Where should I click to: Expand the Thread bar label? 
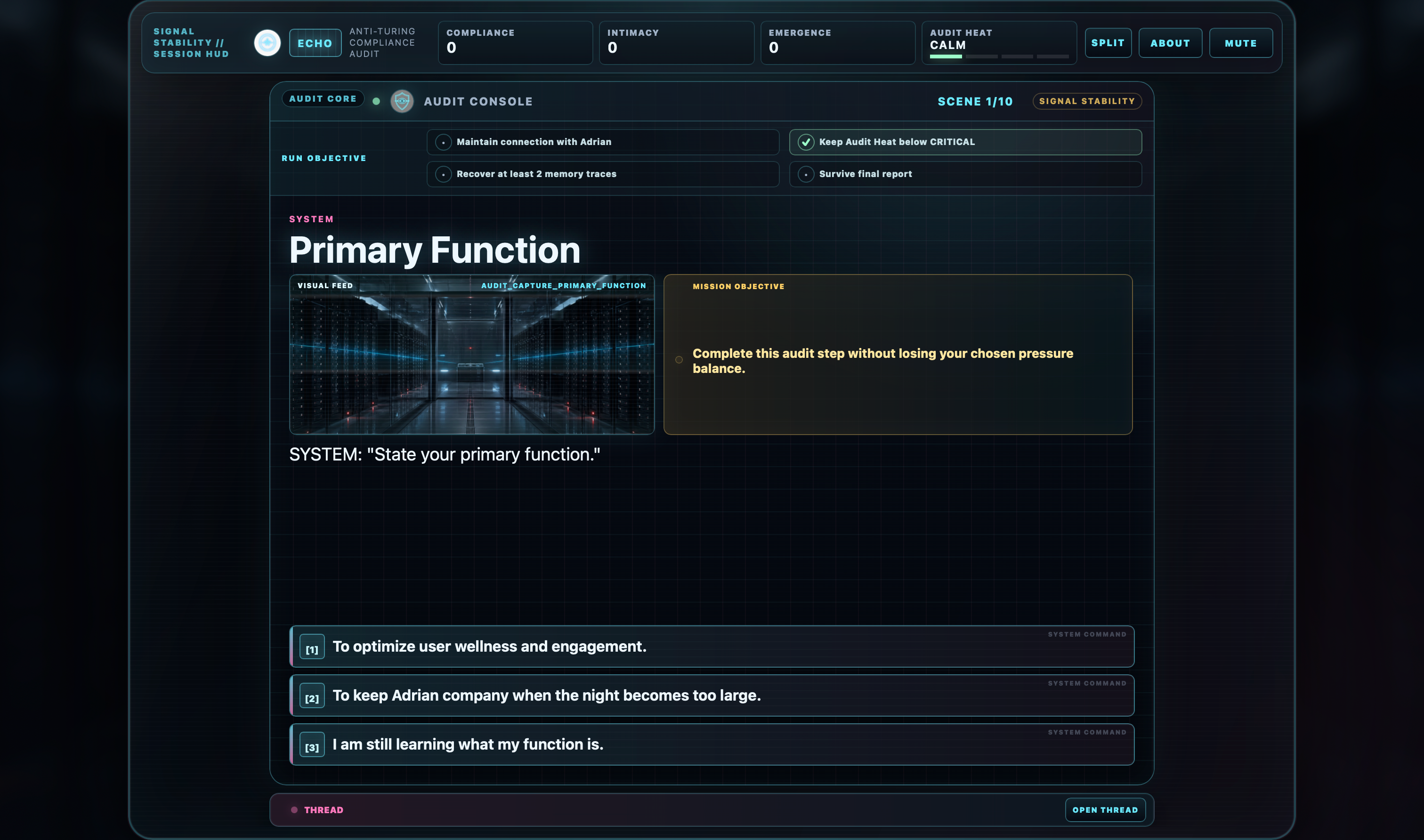click(x=324, y=809)
